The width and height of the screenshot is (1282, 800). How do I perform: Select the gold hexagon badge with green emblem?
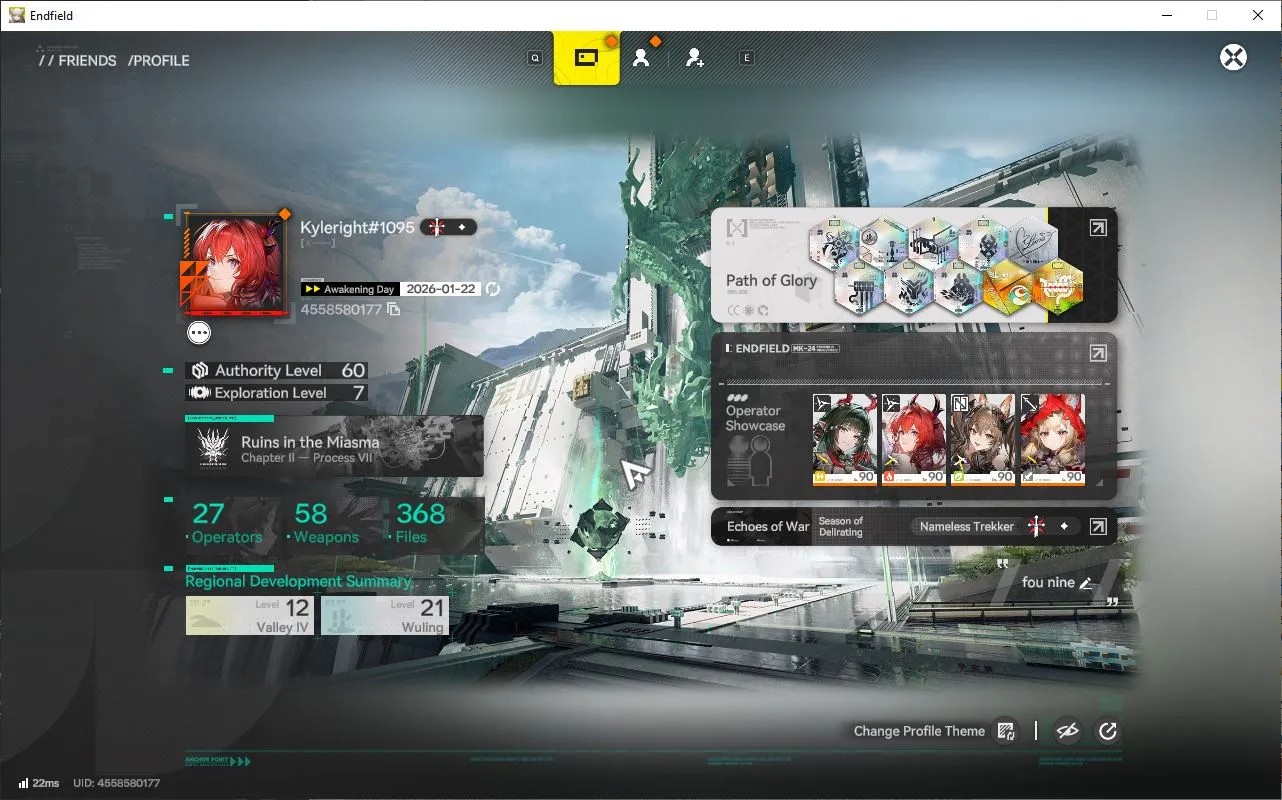1008,287
